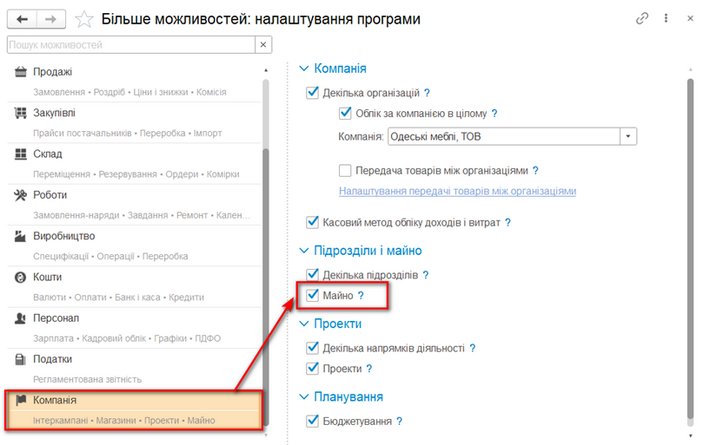Collapse the Планування section

click(x=305, y=397)
